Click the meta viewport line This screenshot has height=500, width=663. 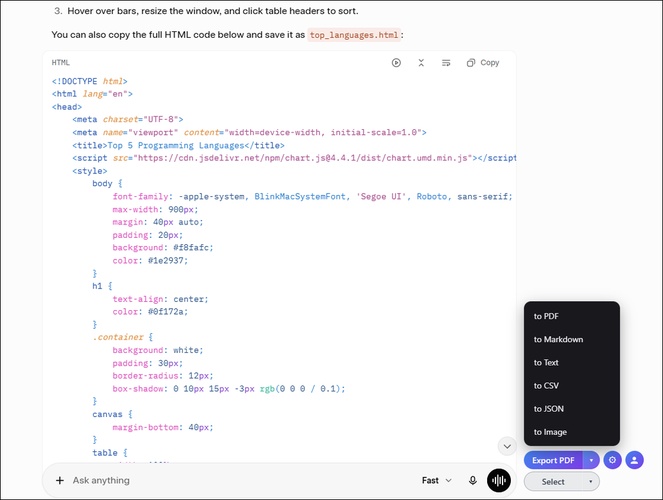[x=249, y=132]
